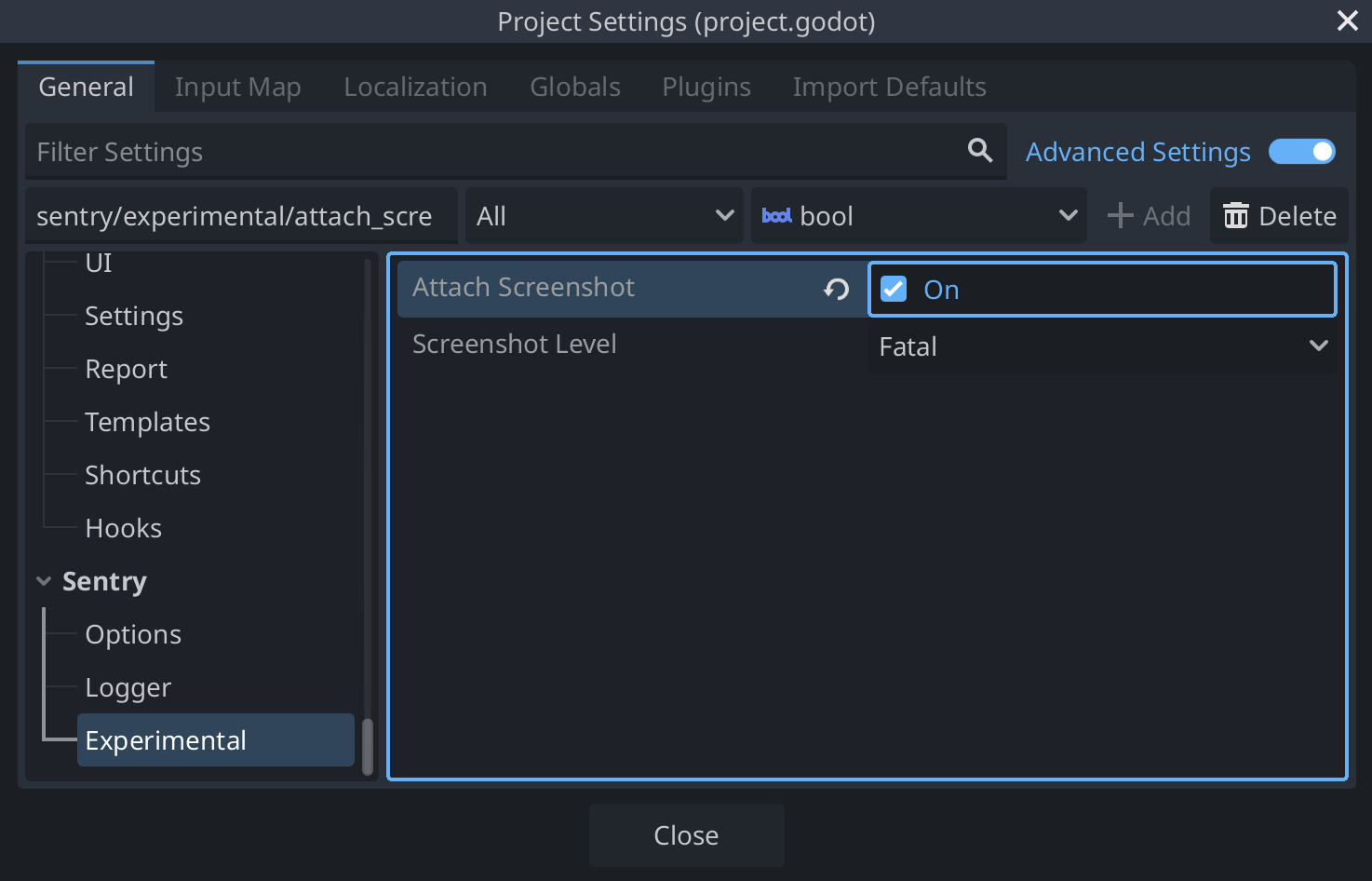Collapse the Sentry section
The width and height of the screenshot is (1372, 881).
click(43, 580)
